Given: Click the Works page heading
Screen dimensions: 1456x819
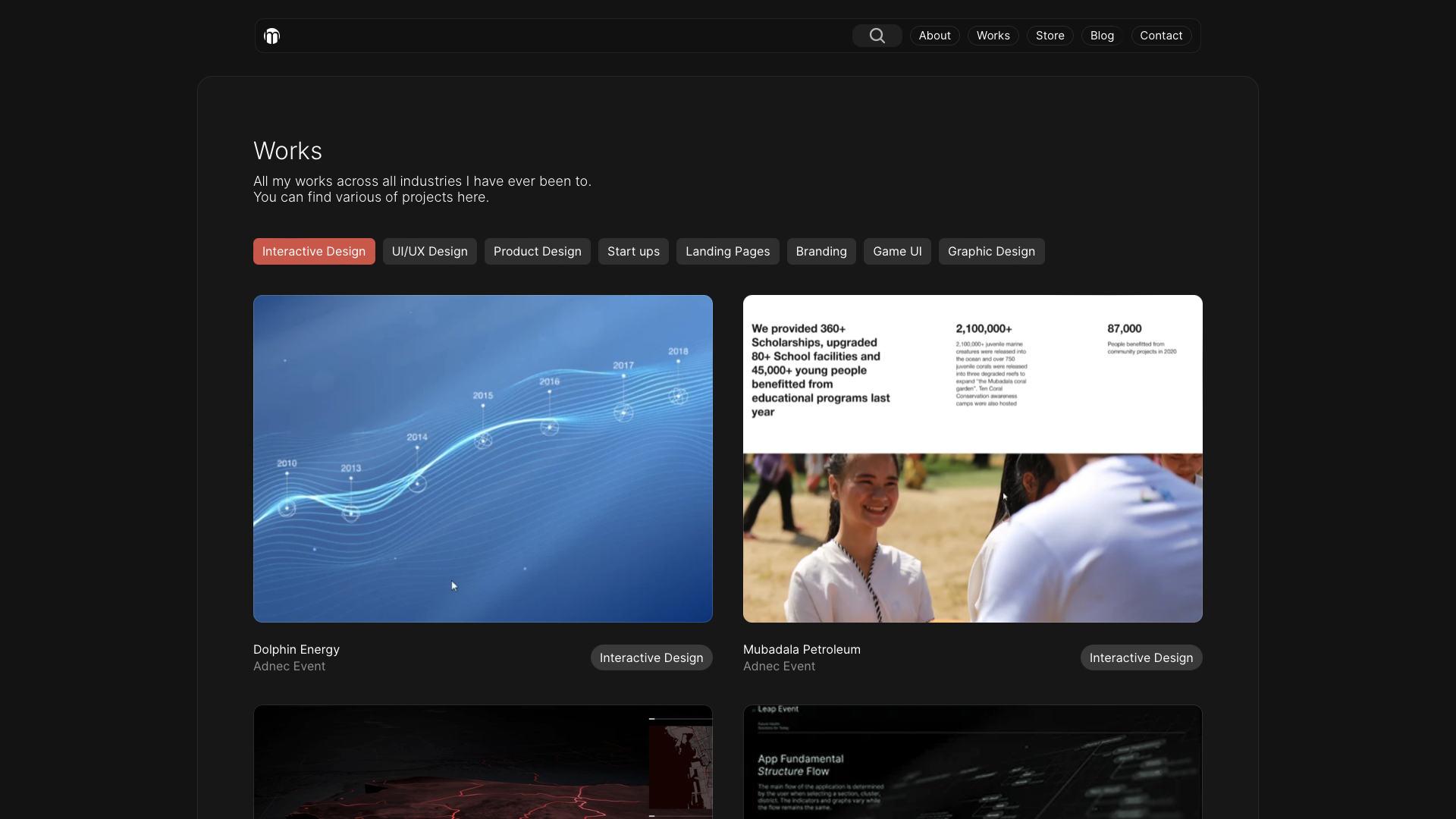Looking at the screenshot, I should (287, 151).
